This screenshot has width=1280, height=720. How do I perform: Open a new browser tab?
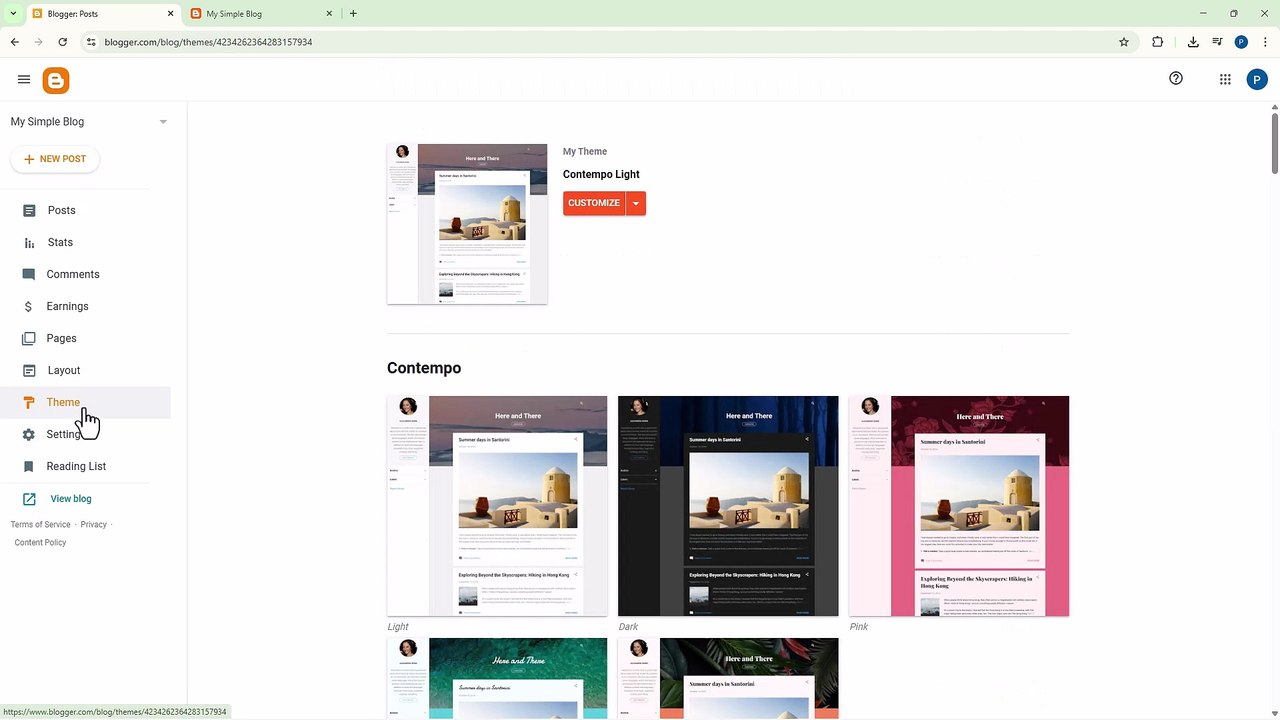353,14
